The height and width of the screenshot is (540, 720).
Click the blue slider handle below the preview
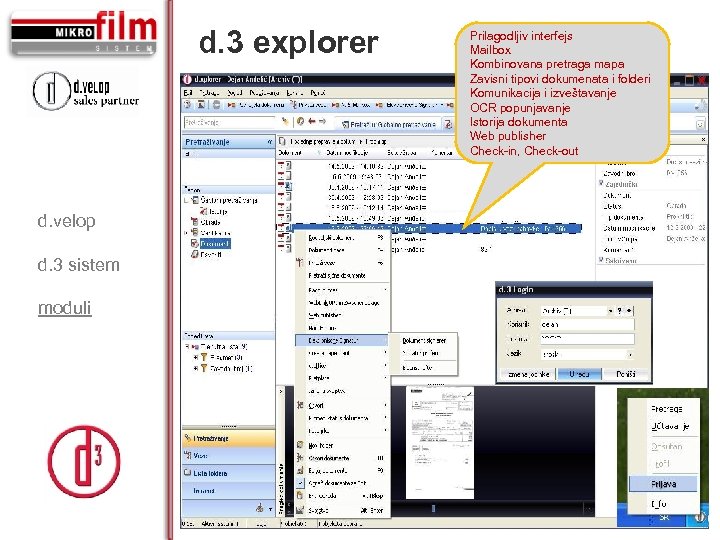(433, 508)
